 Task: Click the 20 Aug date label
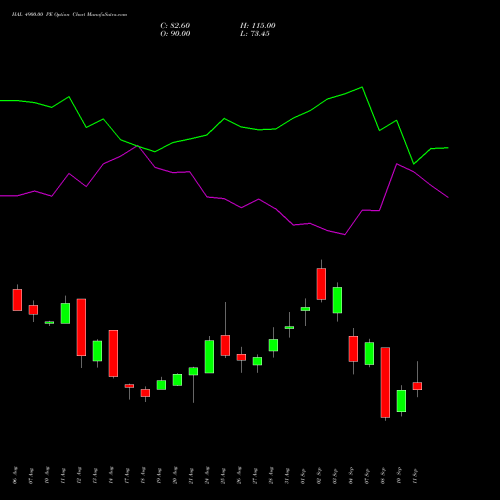coord(175,475)
